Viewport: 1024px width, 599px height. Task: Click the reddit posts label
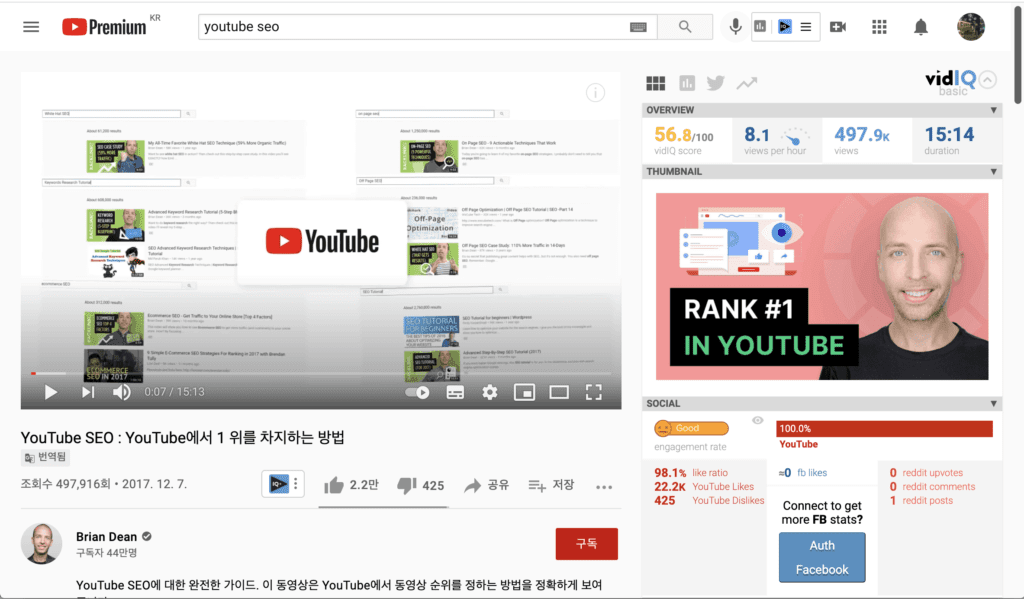(927, 500)
